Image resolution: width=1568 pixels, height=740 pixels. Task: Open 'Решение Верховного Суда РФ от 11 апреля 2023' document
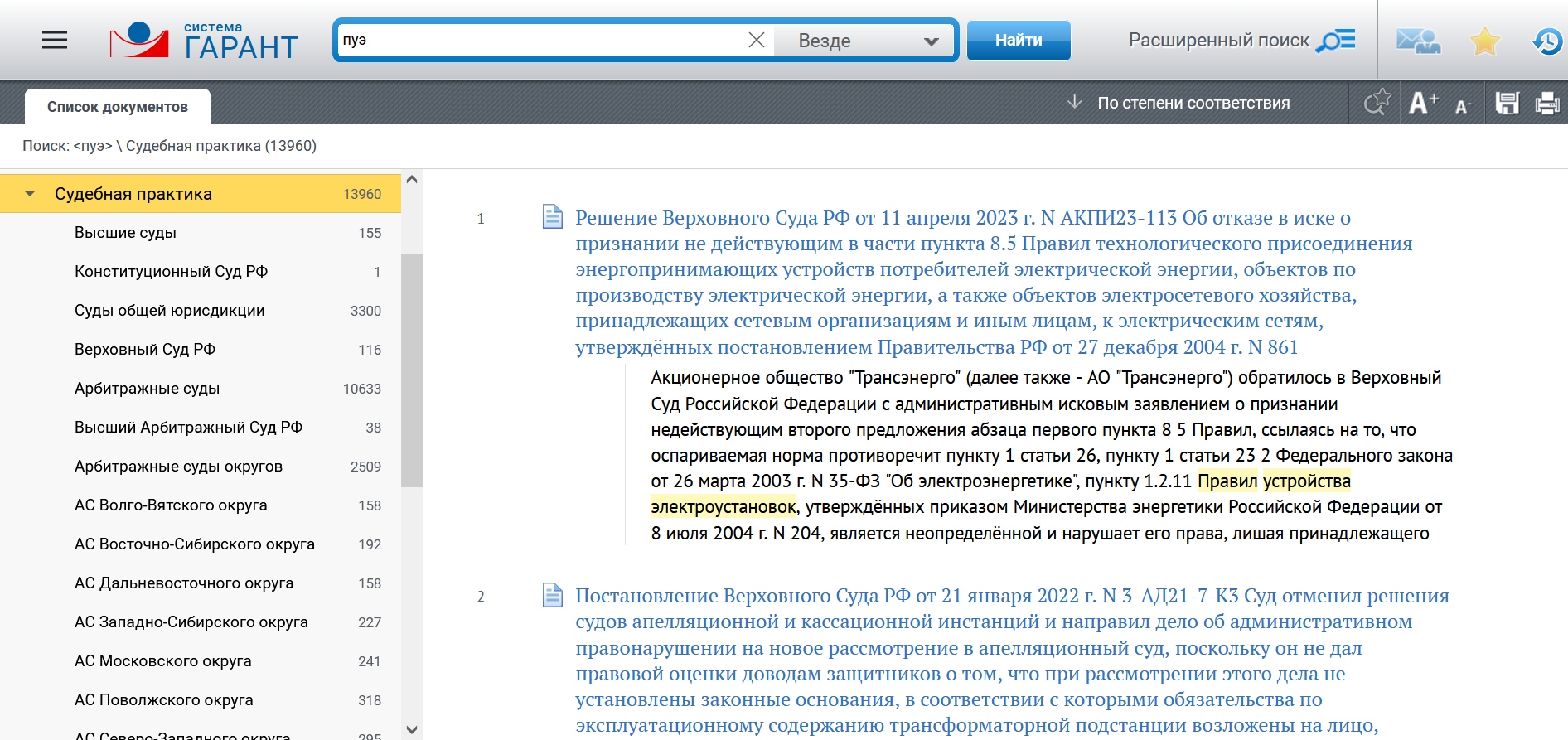[994, 282]
